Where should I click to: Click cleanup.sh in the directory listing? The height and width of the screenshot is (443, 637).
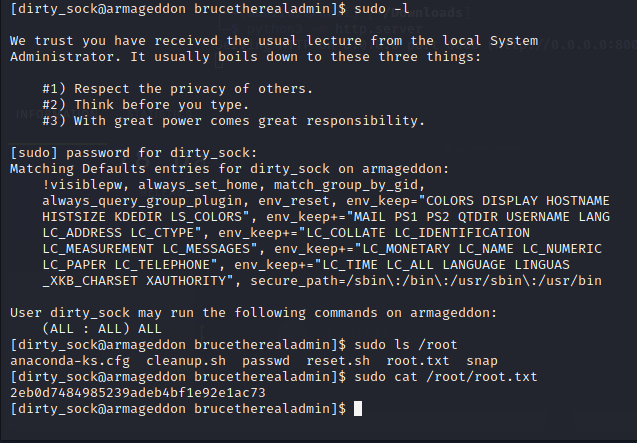186,361
